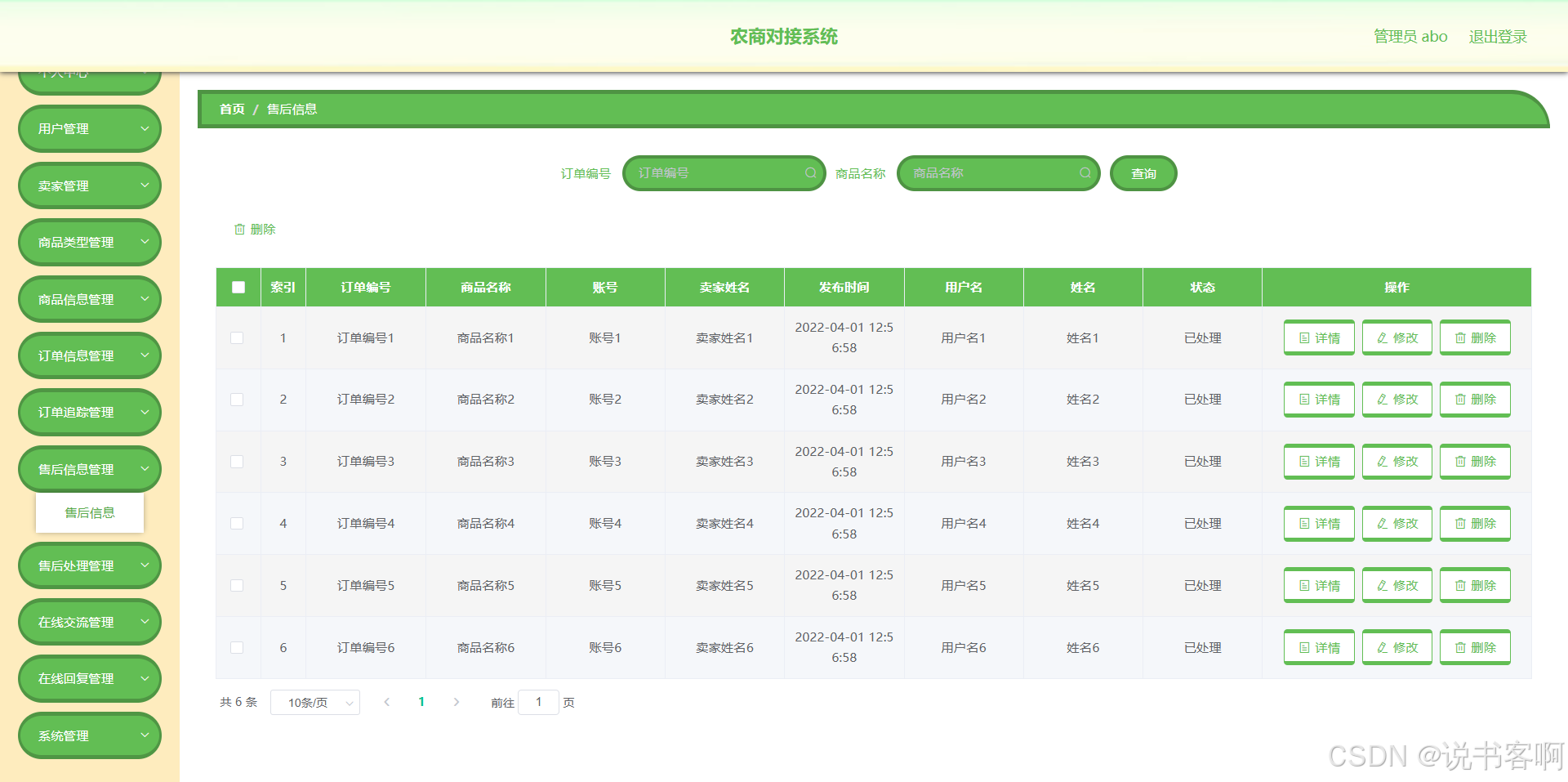
Task: Click the 删除 trash icon for 订单编号1
Action: pos(1460,338)
